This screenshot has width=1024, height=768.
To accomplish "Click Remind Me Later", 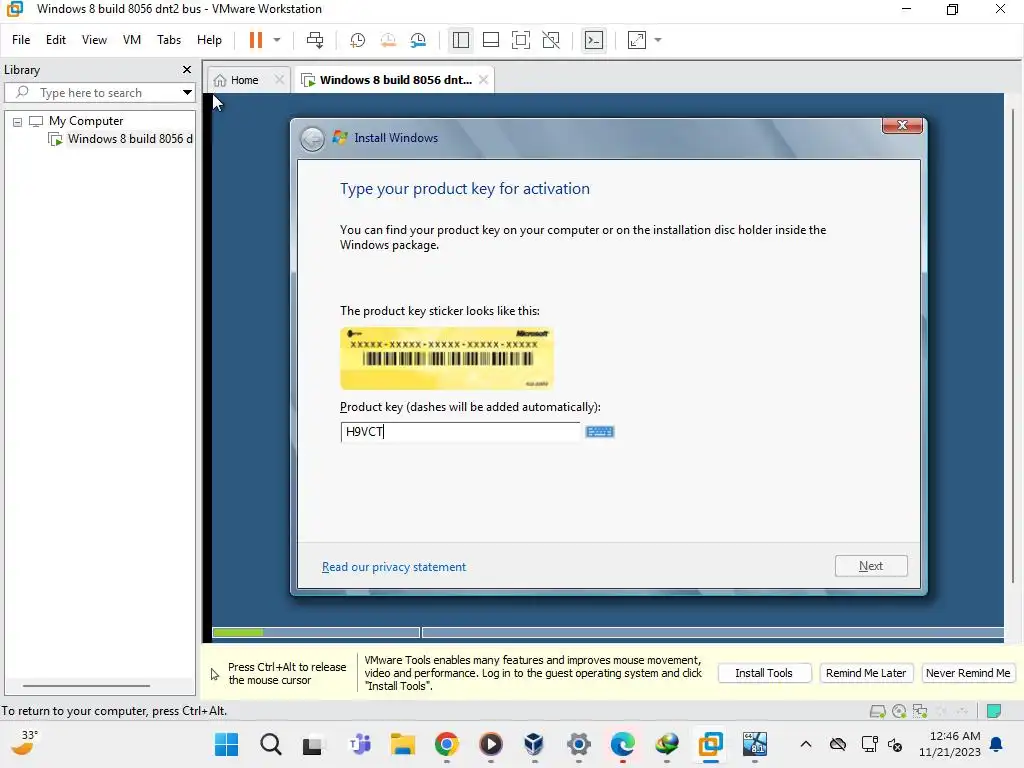I will pos(866,673).
